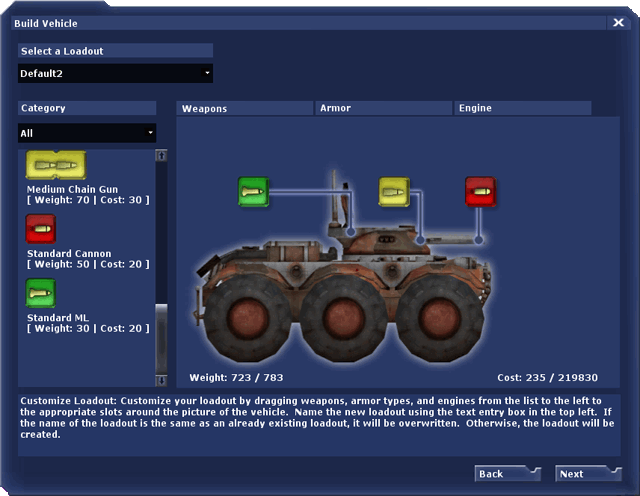Click the item list scrollbar thumb
640x496 pixels.
162,339
